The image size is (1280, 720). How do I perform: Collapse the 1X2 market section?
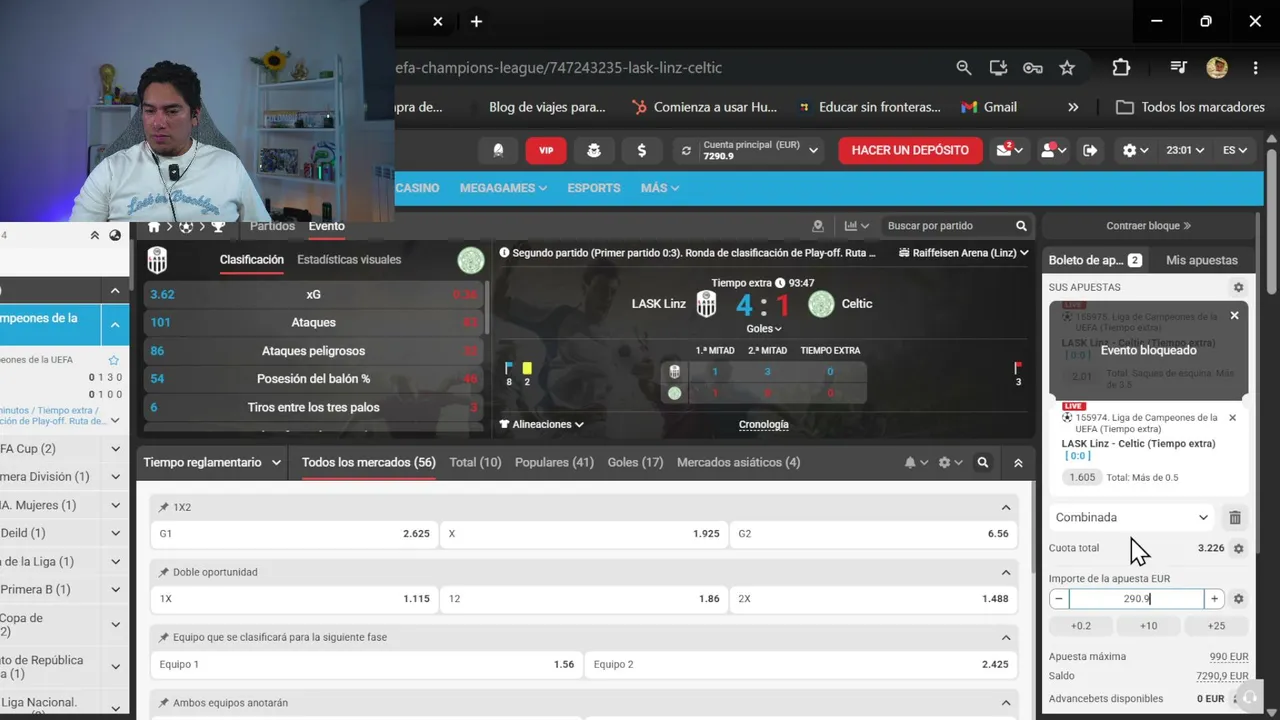pos(1006,508)
